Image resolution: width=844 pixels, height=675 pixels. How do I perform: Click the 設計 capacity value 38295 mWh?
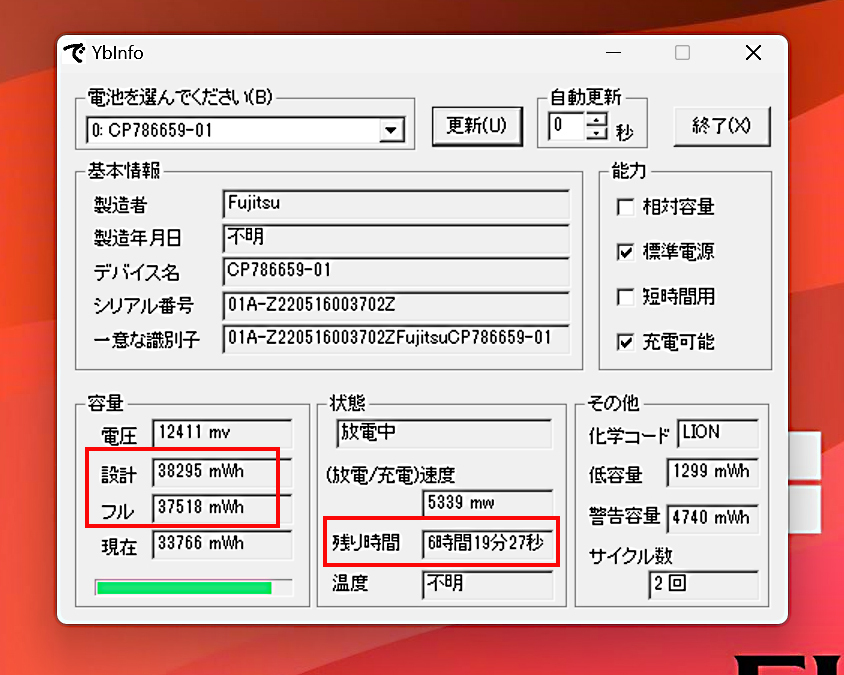[x=222, y=472]
